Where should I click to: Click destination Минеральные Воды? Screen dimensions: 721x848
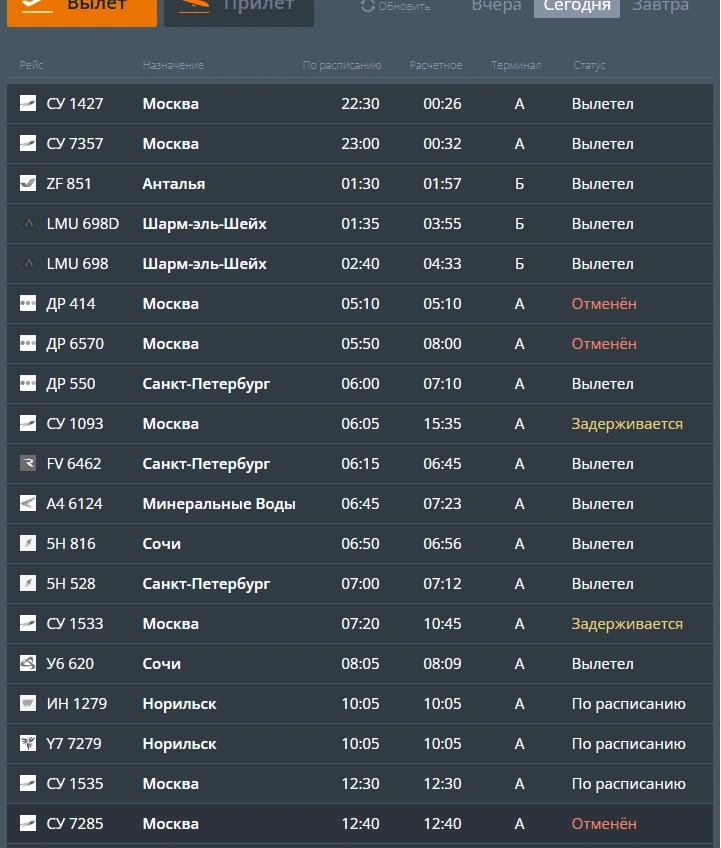pos(219,504)
